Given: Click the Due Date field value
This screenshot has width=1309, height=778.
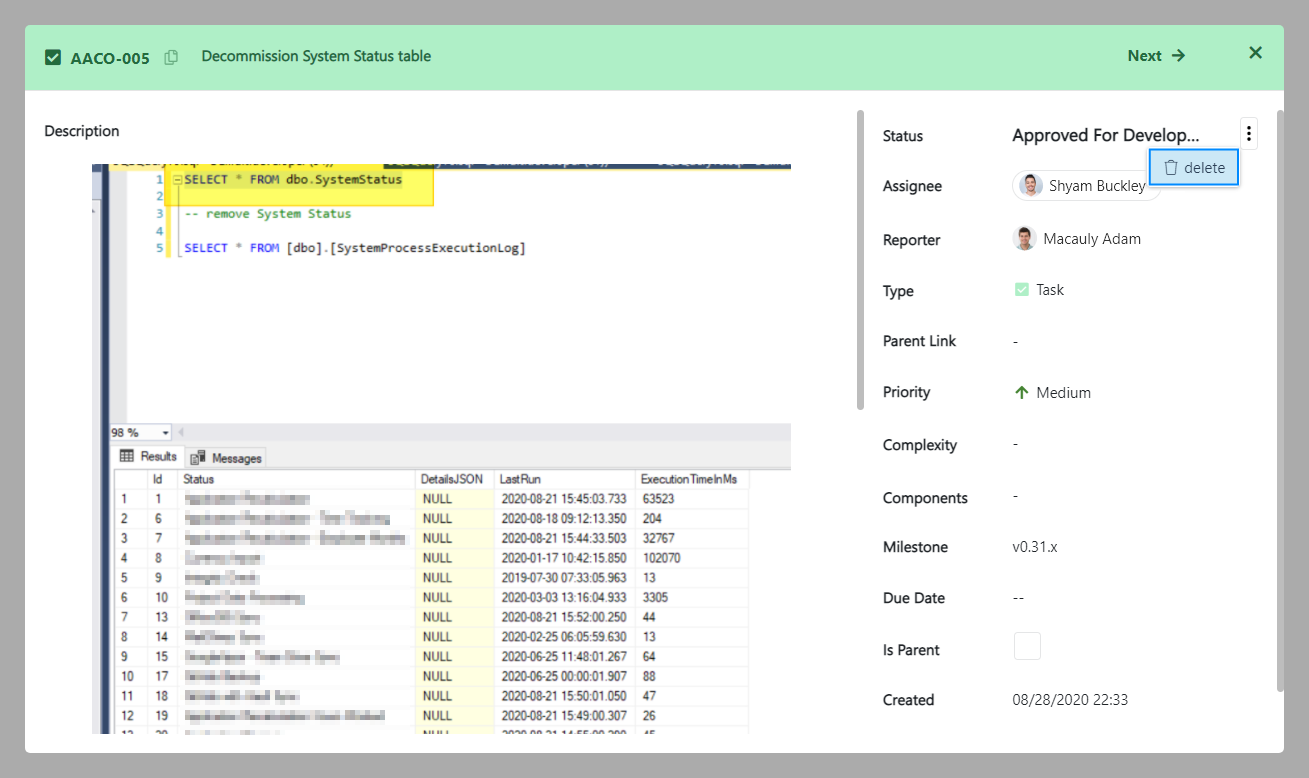Looking at the screenshot, I should pyautogui.click(x=1018, y=598).
